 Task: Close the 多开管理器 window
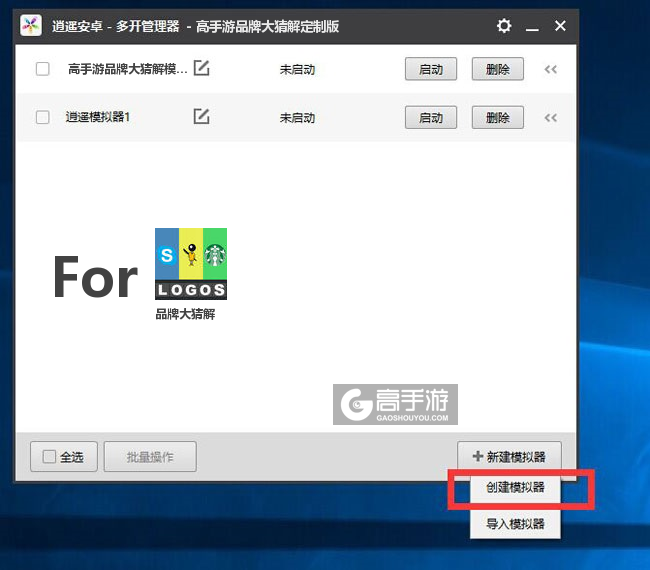click(560, 26)
